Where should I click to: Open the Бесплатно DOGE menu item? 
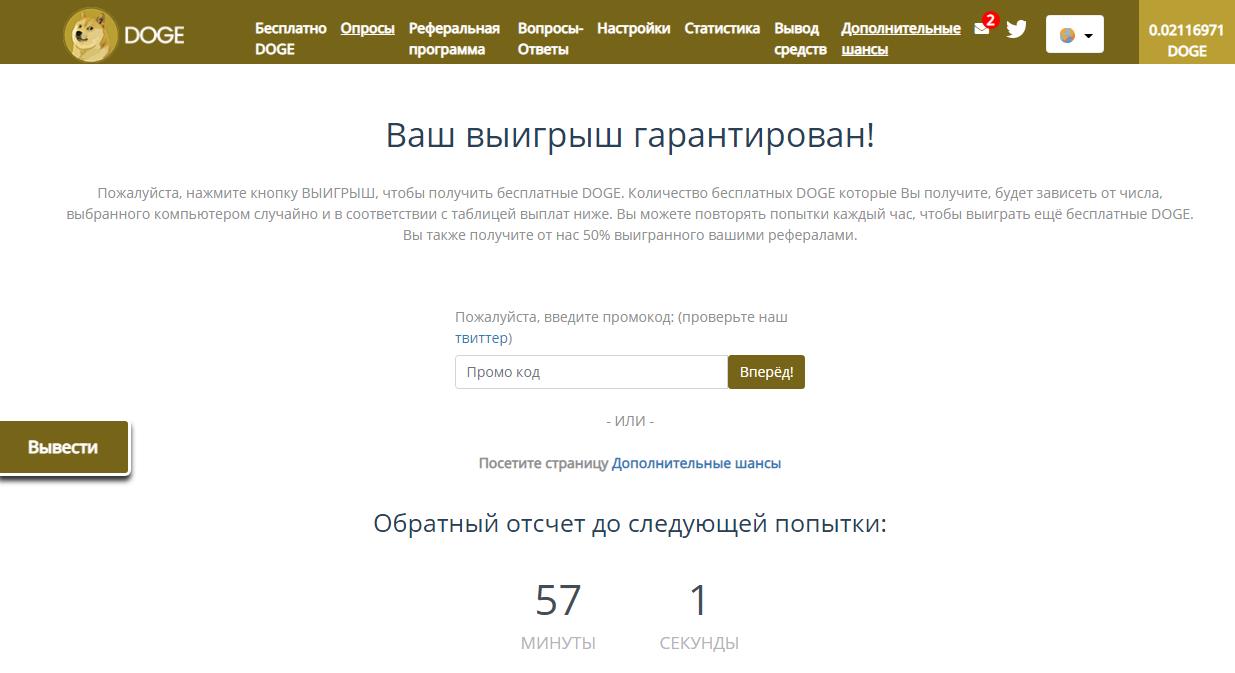click(290, 39)
